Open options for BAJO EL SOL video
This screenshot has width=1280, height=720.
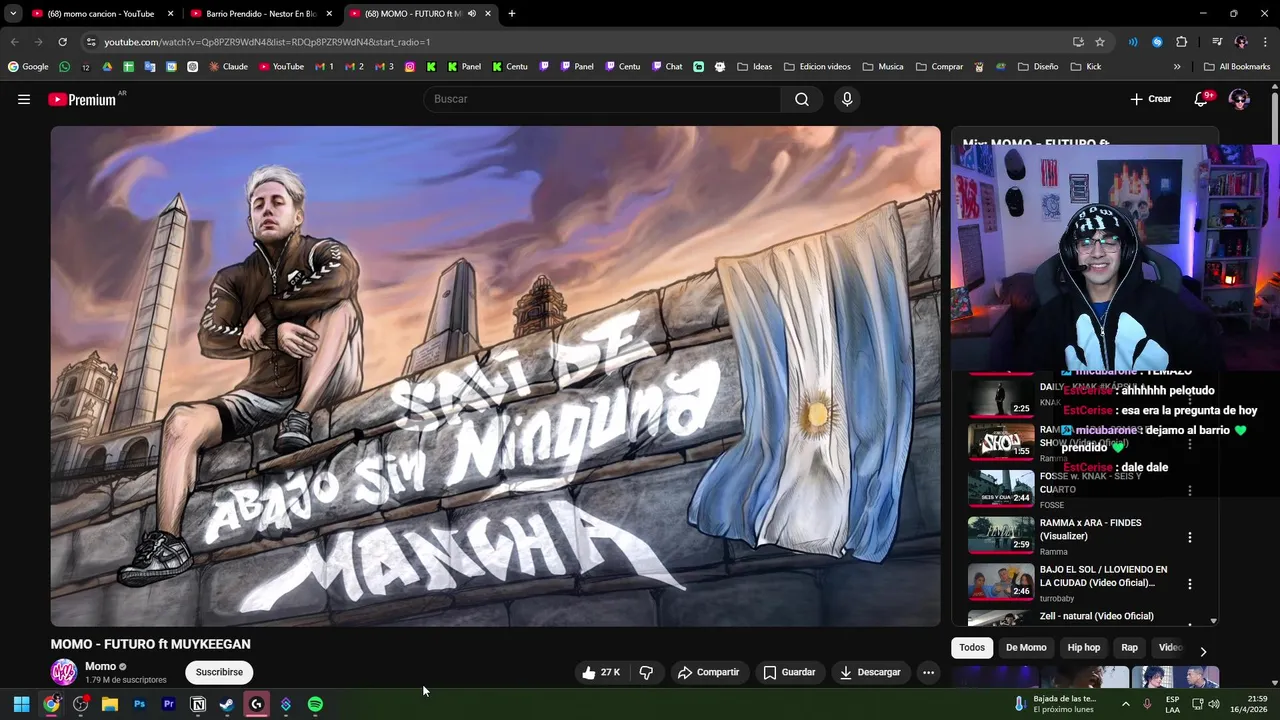click(1189, 584)
